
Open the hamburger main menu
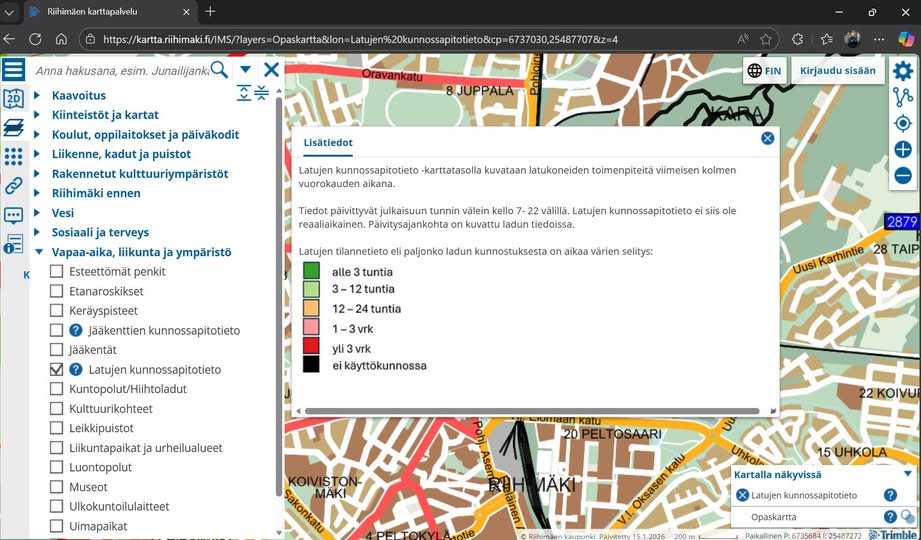13,69
